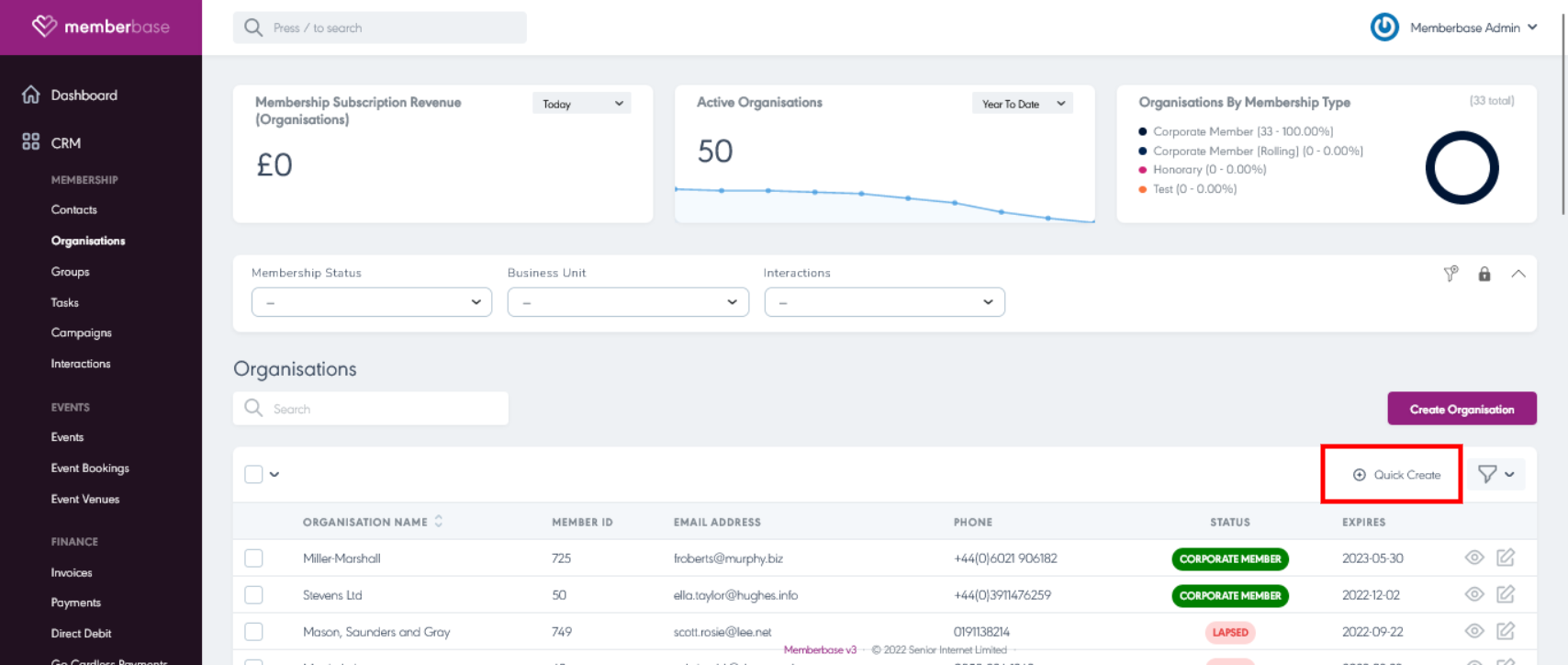
Task: View the Miller-Marshall organisation eye icon
Action: pyautogui.click(x=1474, y=558)
